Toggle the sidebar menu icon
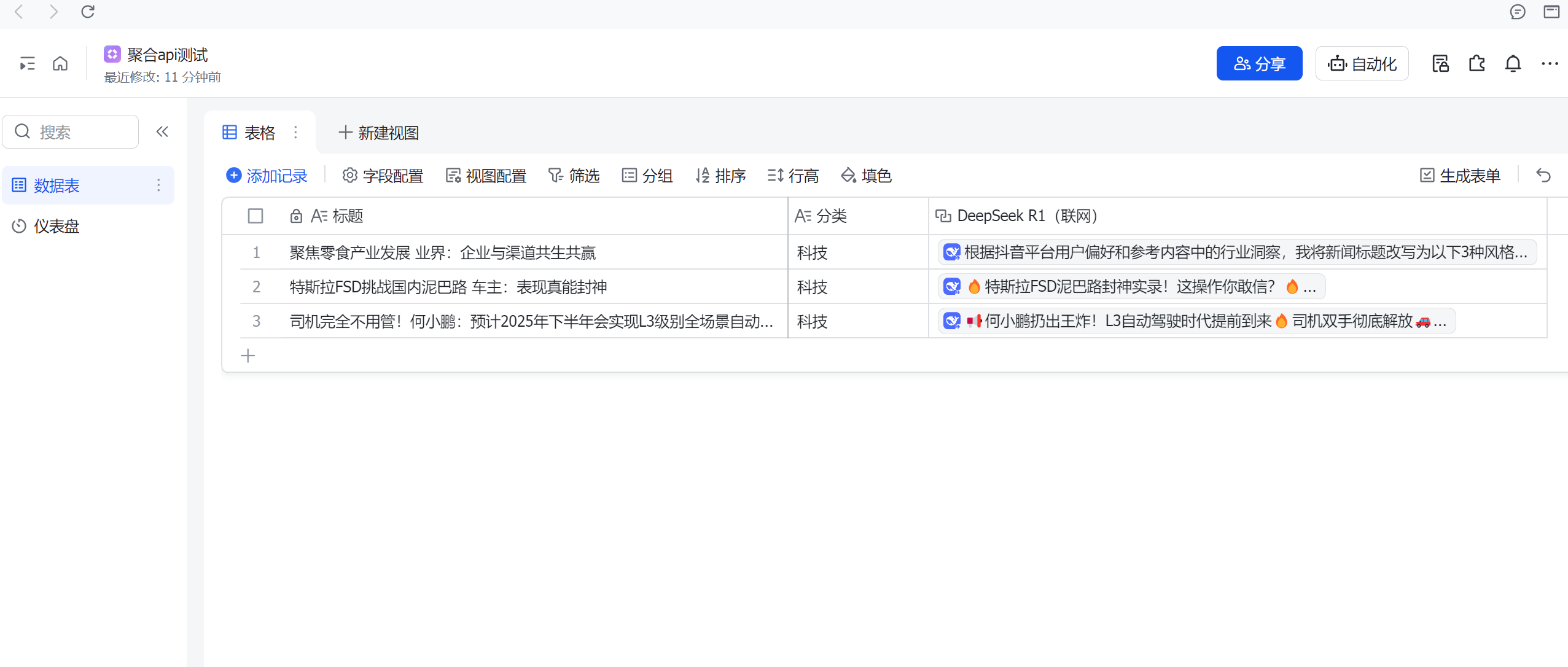The image size is (1568, 667). [x=27, y=63]
